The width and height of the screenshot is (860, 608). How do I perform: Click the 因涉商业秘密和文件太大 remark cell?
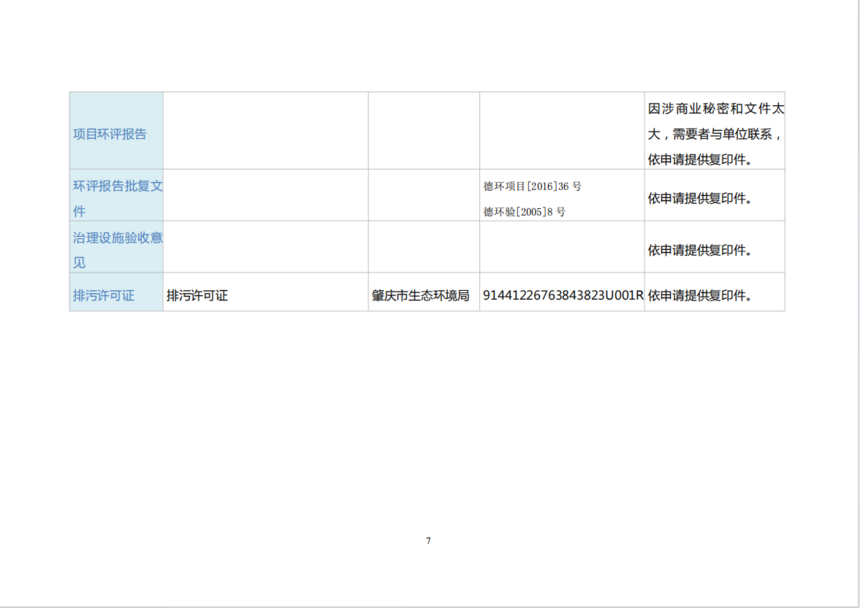pyautogui.click(x=714, y=133)
